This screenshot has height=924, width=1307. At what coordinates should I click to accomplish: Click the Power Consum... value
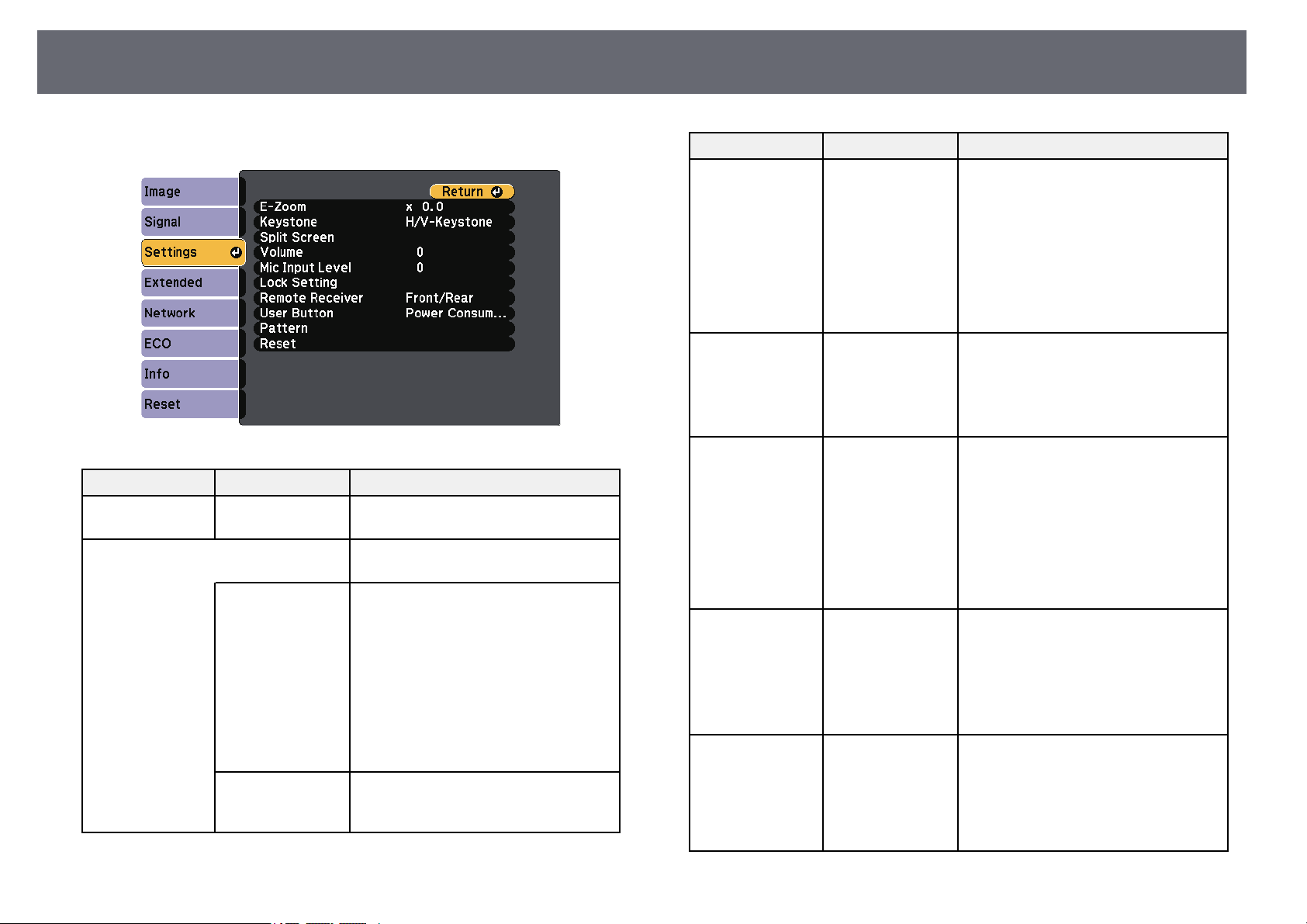coord(456,313)
